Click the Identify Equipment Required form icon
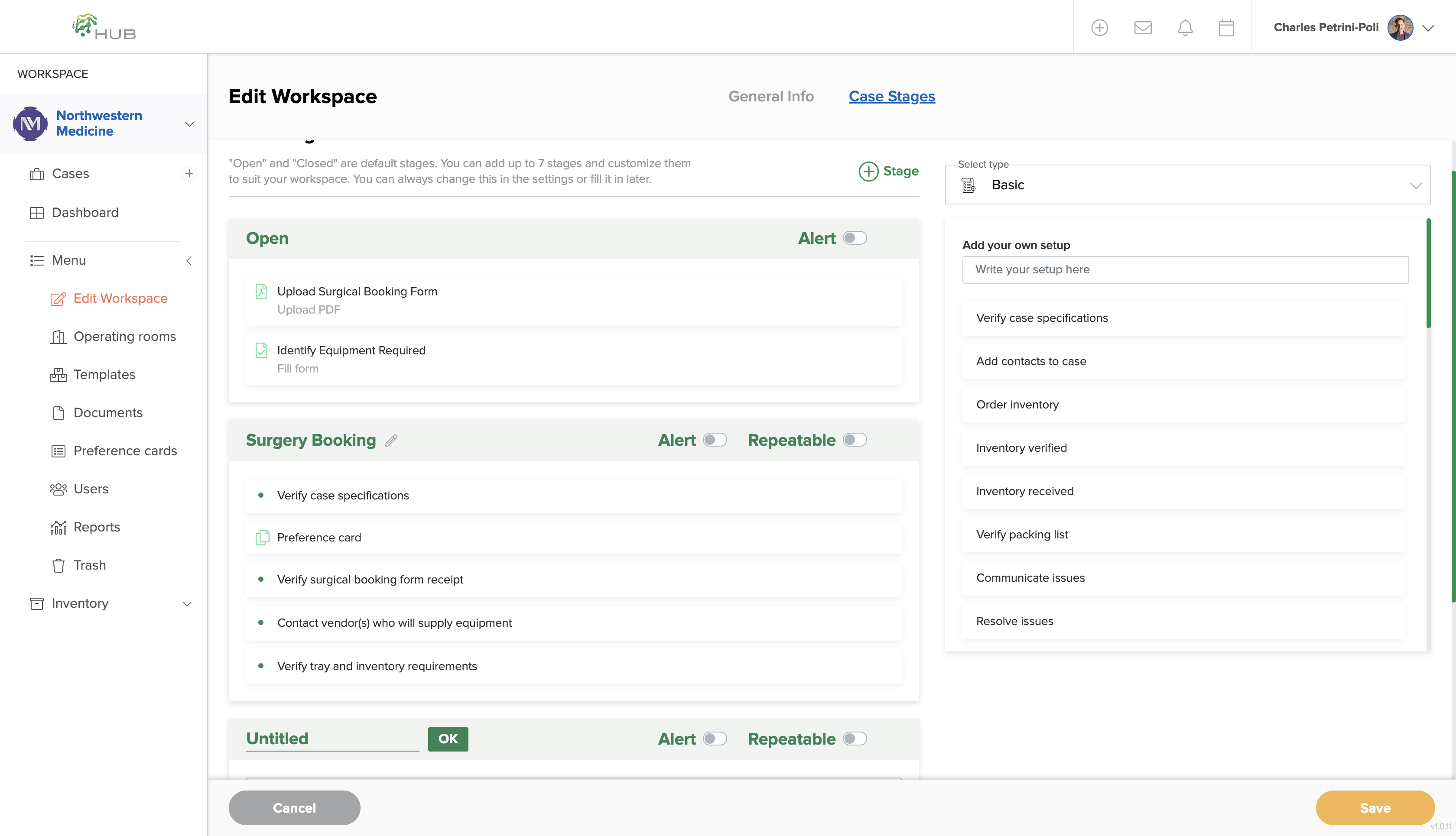 tap(261, 350)
